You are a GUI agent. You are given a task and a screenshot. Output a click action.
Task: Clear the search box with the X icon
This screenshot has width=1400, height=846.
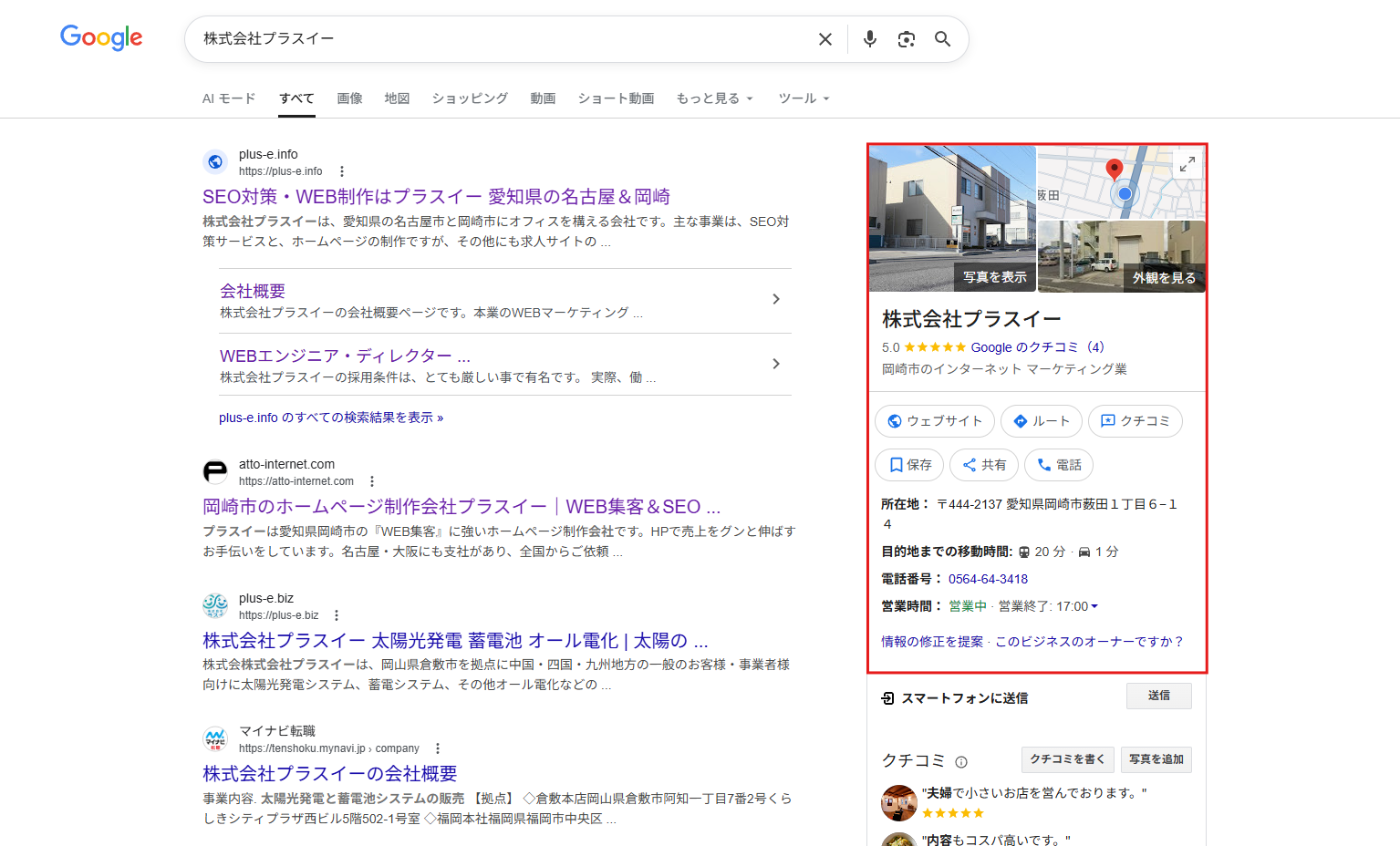tap(824, 39)
